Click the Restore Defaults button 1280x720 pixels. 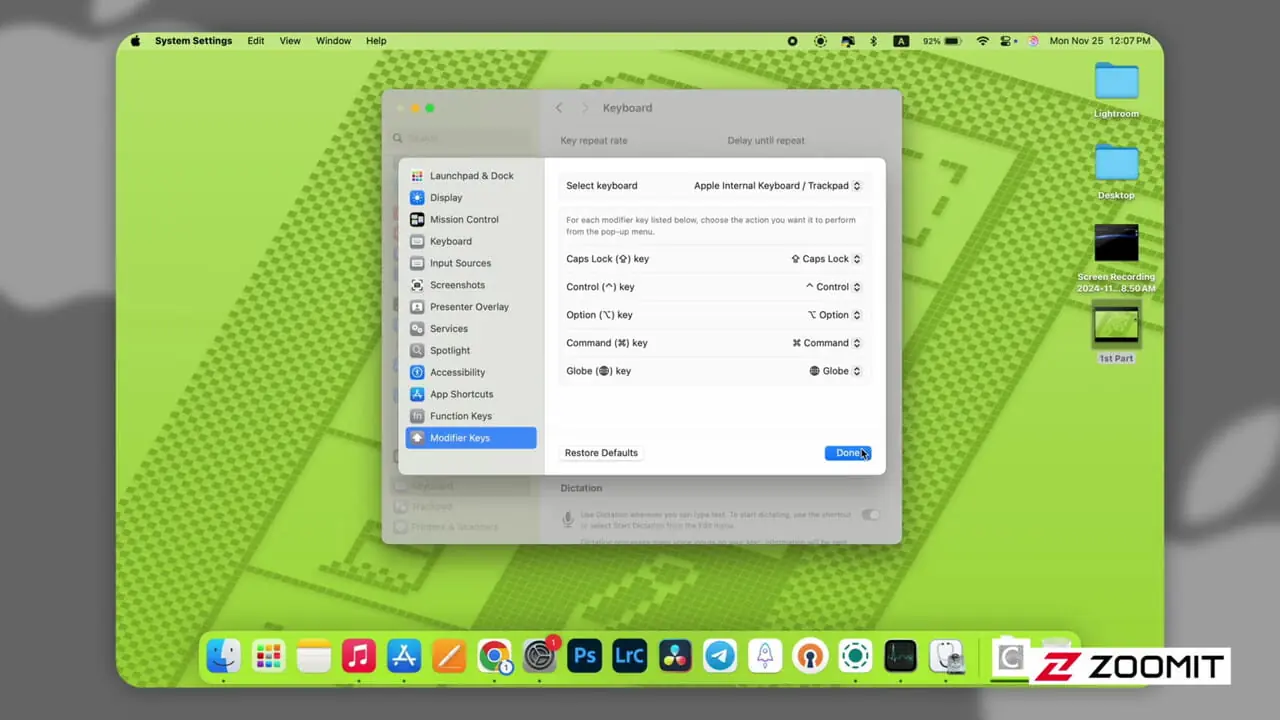[x=601, y=453]
